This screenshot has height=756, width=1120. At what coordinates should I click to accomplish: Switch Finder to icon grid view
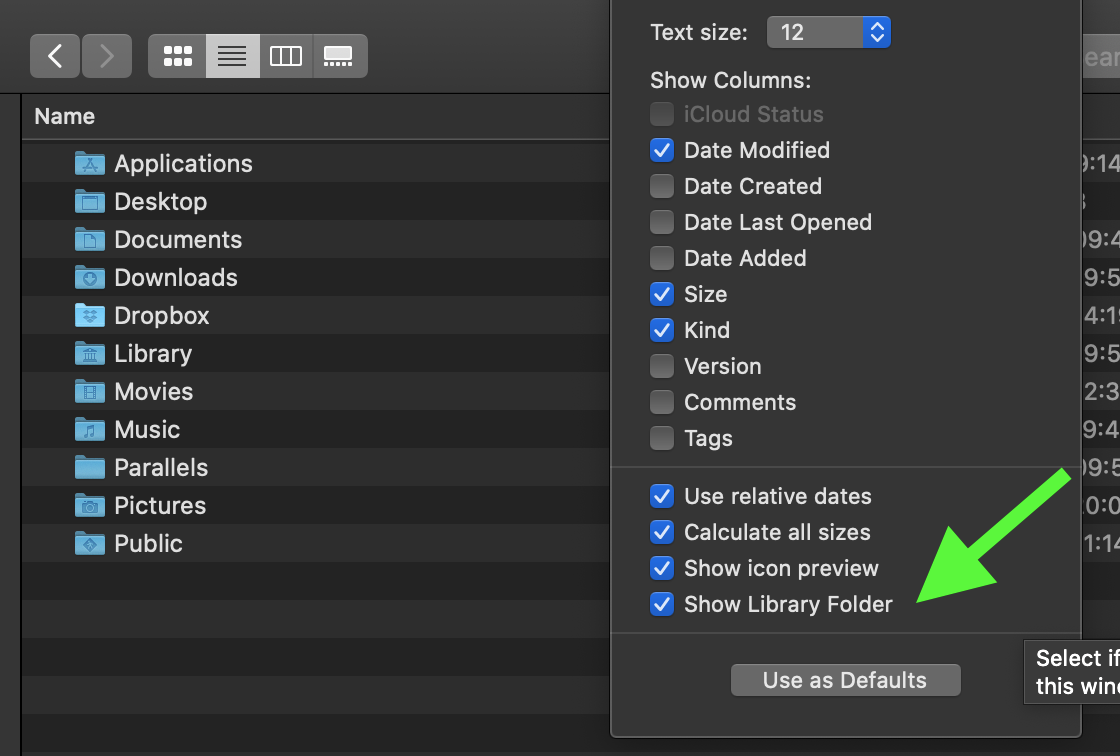[177, 56]
